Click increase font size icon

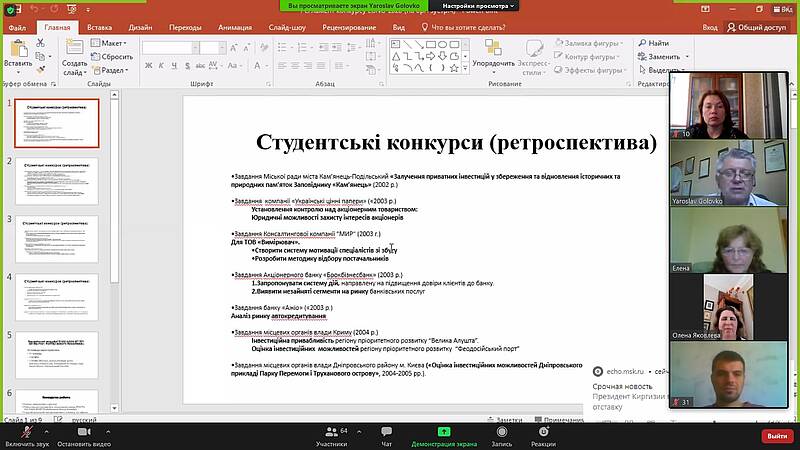click(233, 48)
